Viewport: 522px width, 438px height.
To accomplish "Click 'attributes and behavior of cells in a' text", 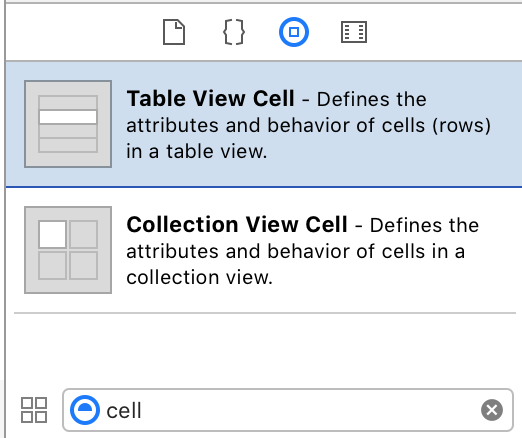I will tap(295, 251).
